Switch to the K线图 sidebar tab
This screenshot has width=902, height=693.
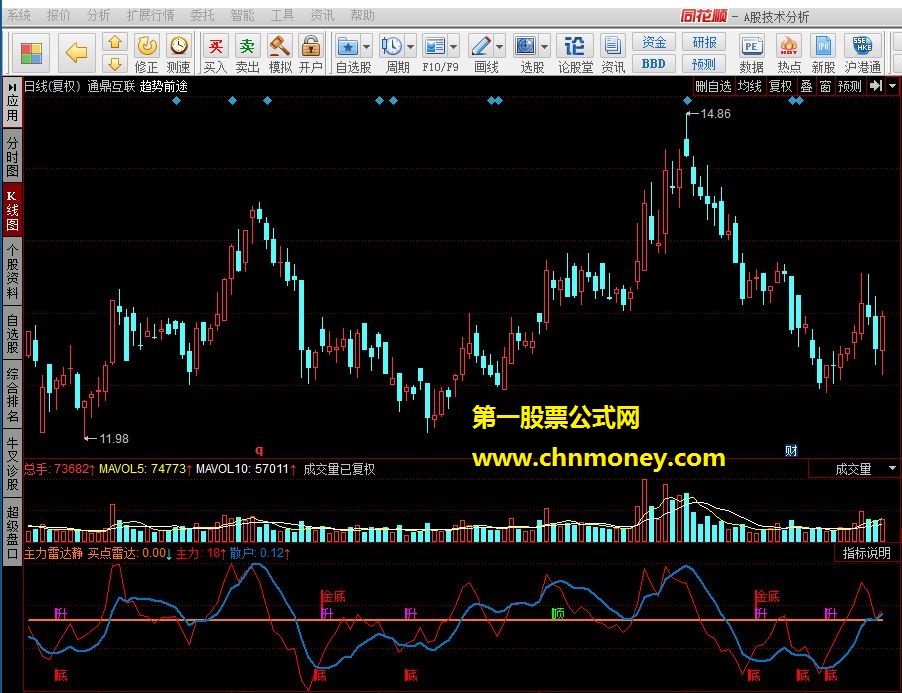pyautogui.click(x=12, y=210)
